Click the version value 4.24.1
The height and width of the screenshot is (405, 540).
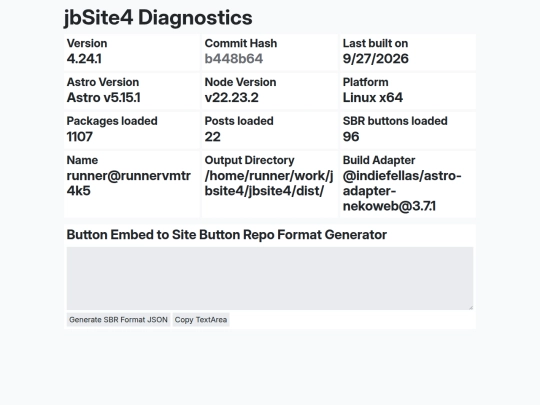pos(84,59)
